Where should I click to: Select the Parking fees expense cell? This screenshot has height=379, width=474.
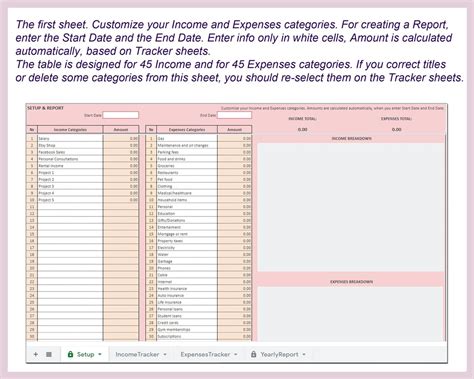(x=187, y=152)
